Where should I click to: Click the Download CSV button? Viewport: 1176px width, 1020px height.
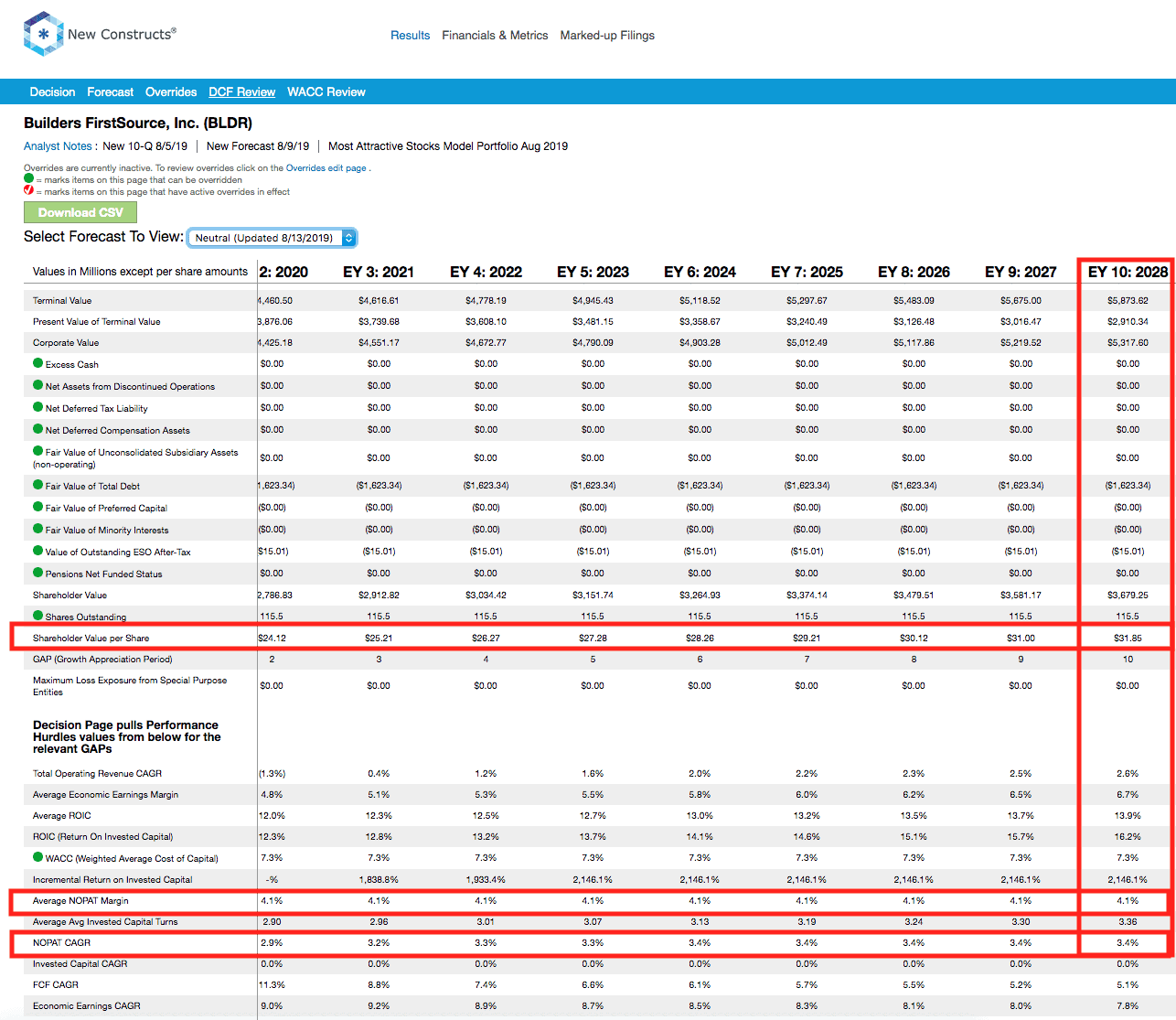click(80, 212)
